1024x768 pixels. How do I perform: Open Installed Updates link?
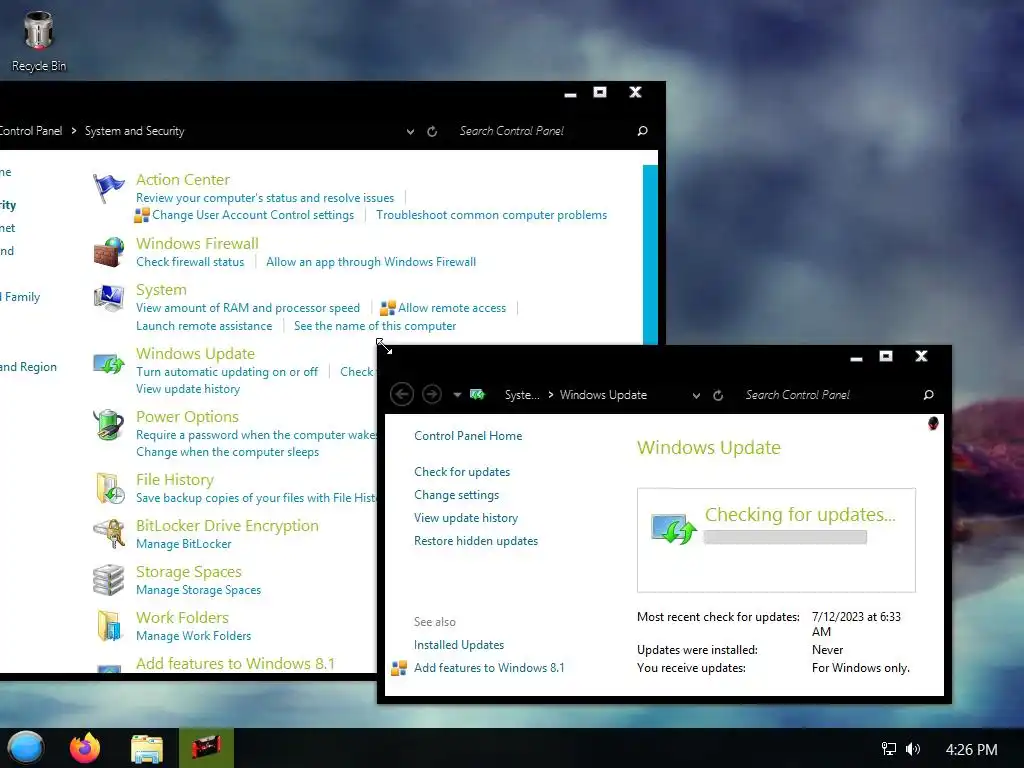458,645
